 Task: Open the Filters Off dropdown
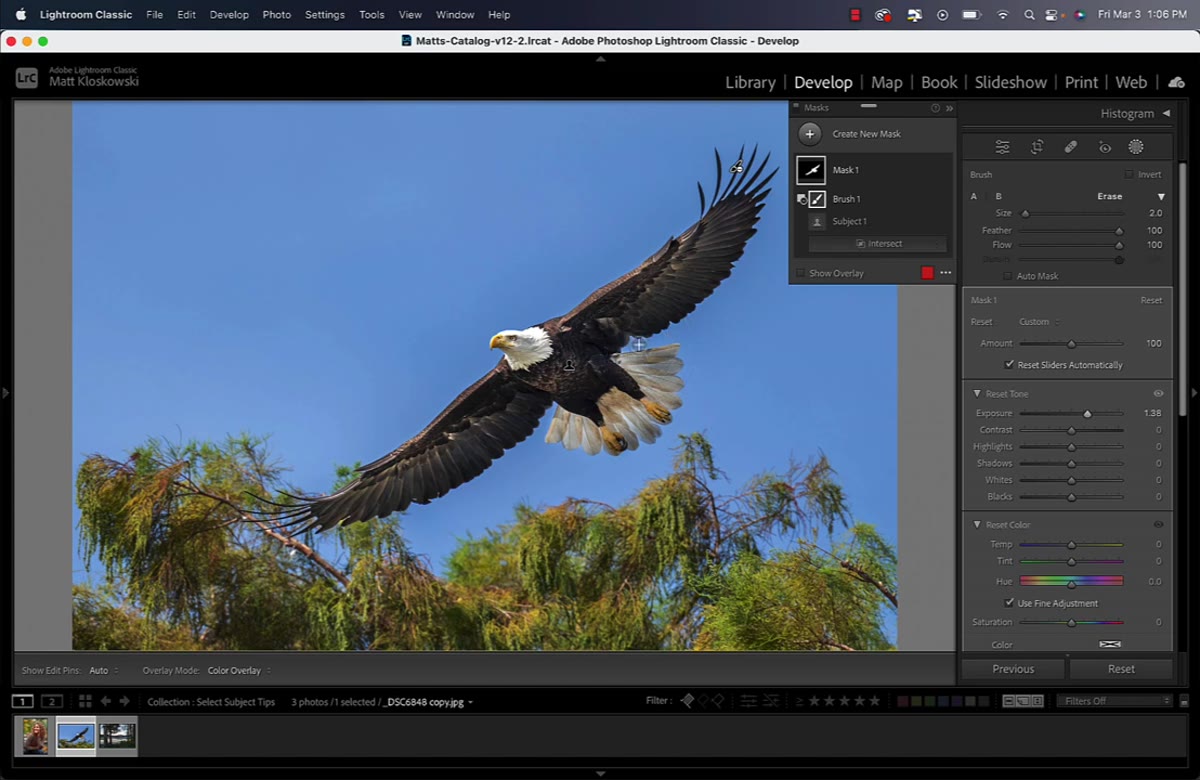point(1115,701)
